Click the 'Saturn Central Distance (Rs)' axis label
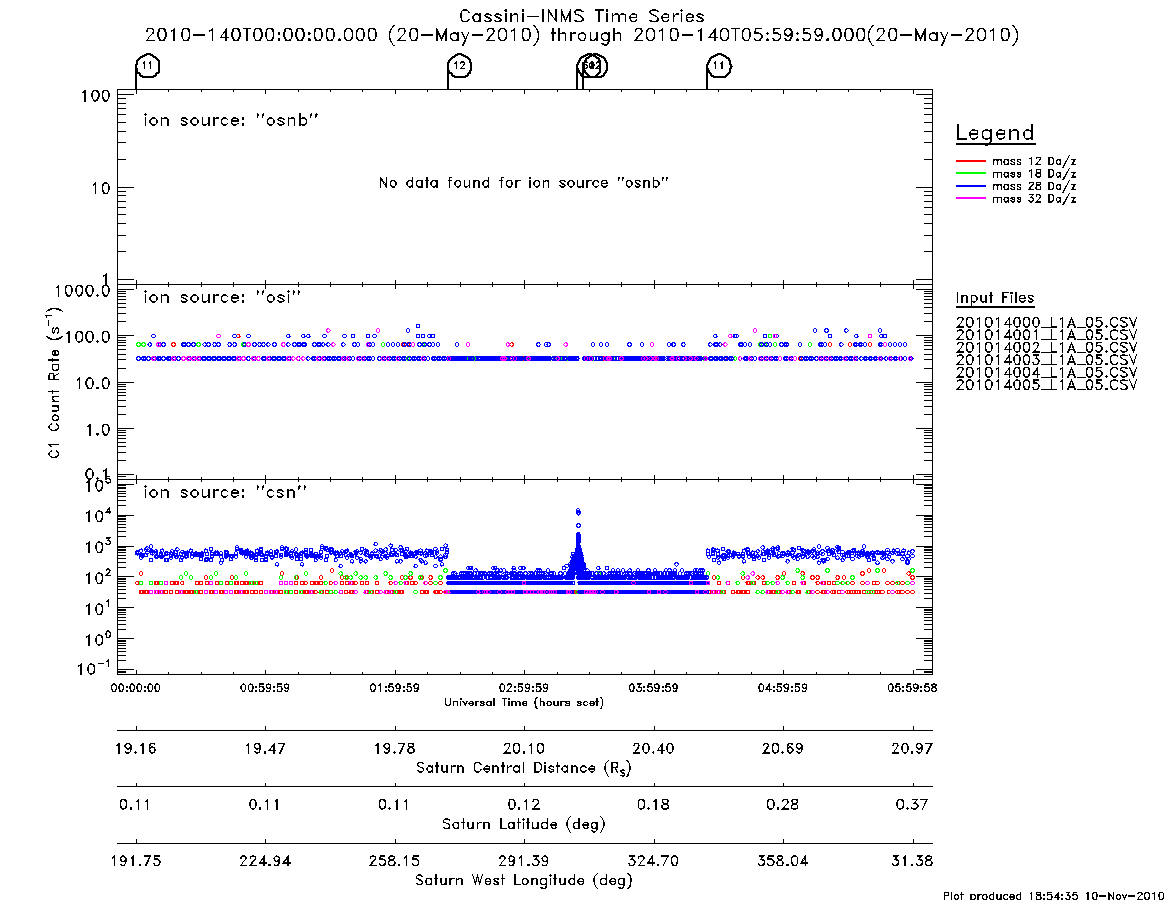1165x900 pixels. 524,768
